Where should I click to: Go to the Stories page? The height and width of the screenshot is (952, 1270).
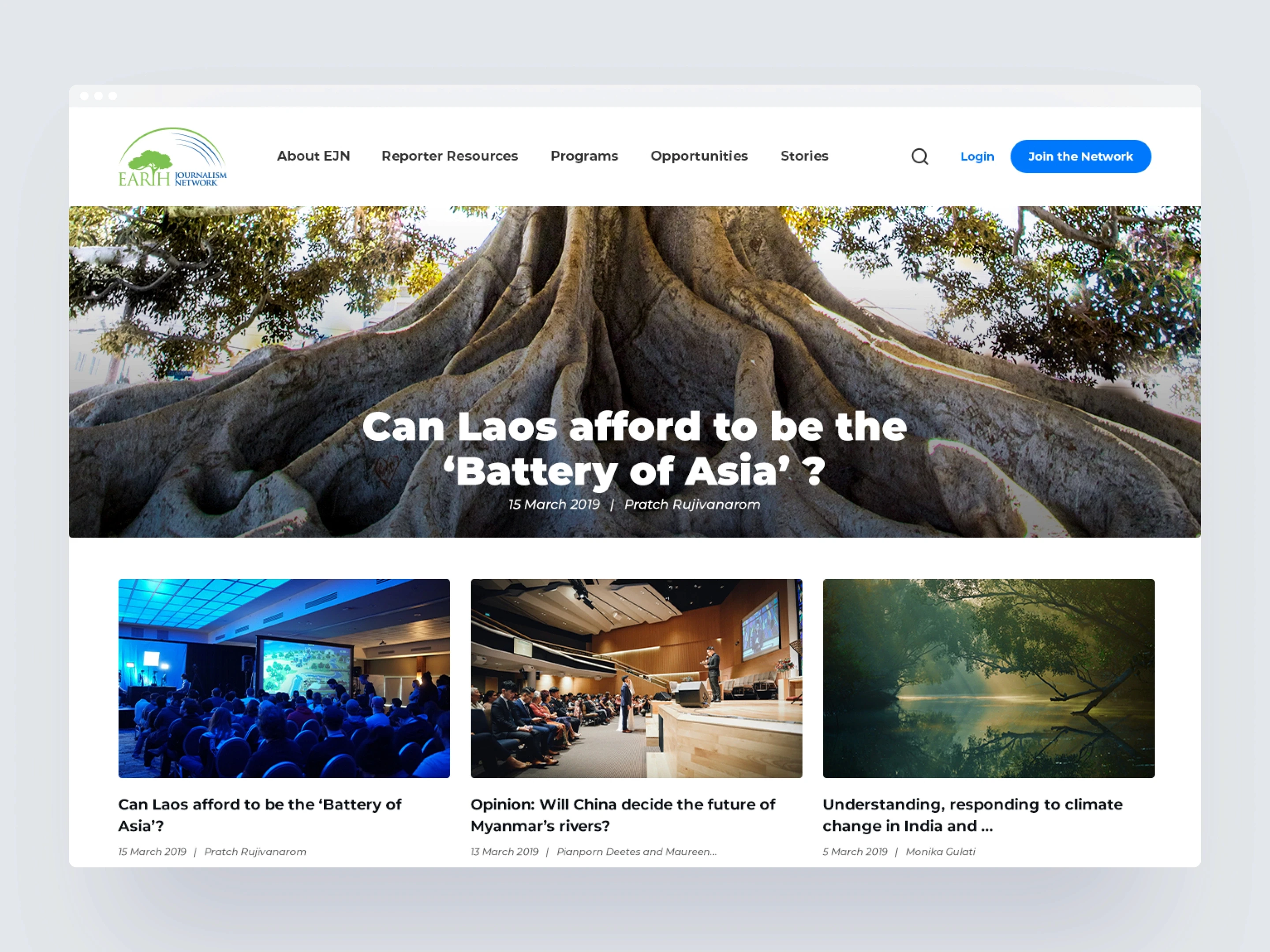point(804,156)
